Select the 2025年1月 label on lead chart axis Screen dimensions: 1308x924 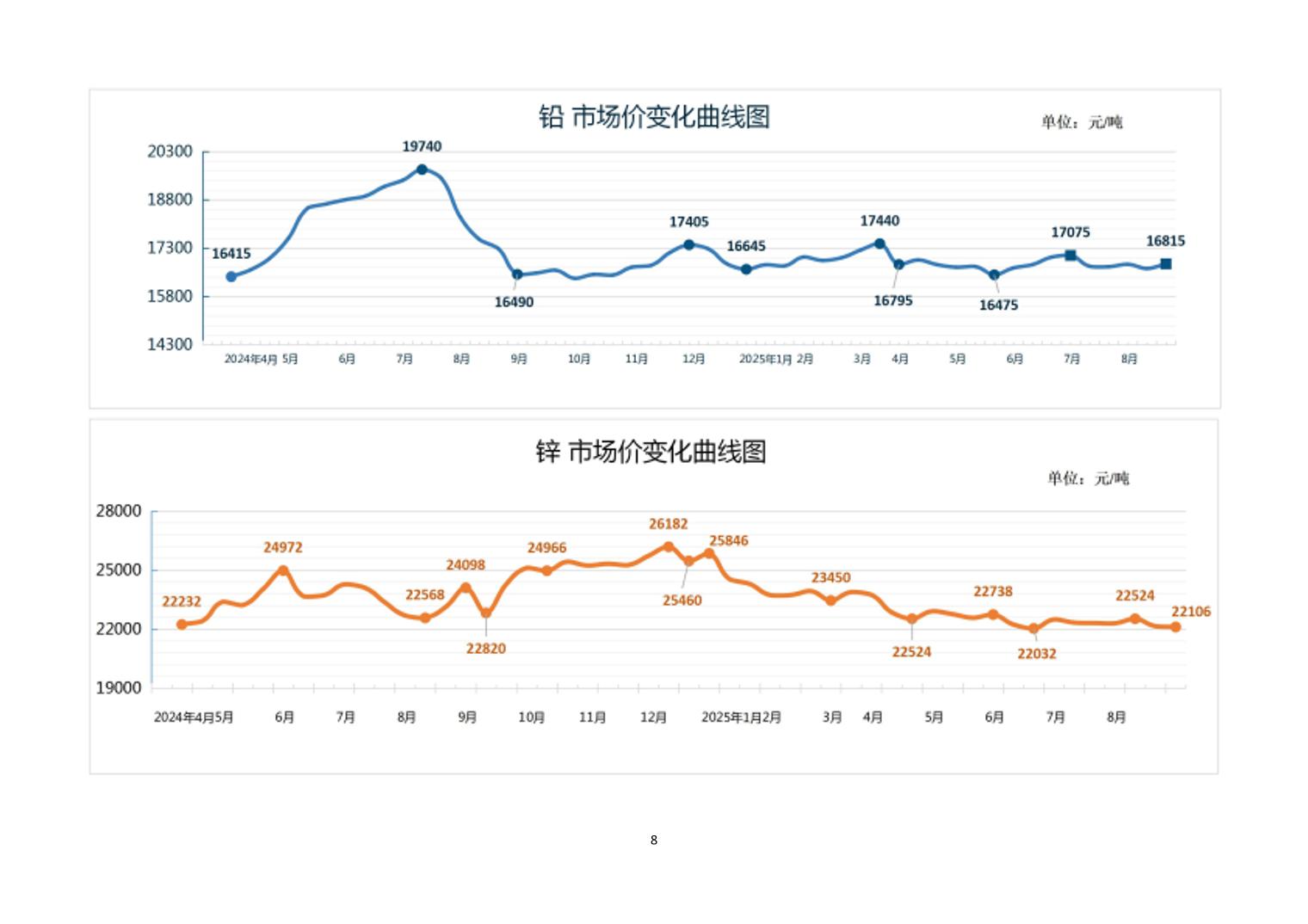pyautogui.click(x=765, y=359)
